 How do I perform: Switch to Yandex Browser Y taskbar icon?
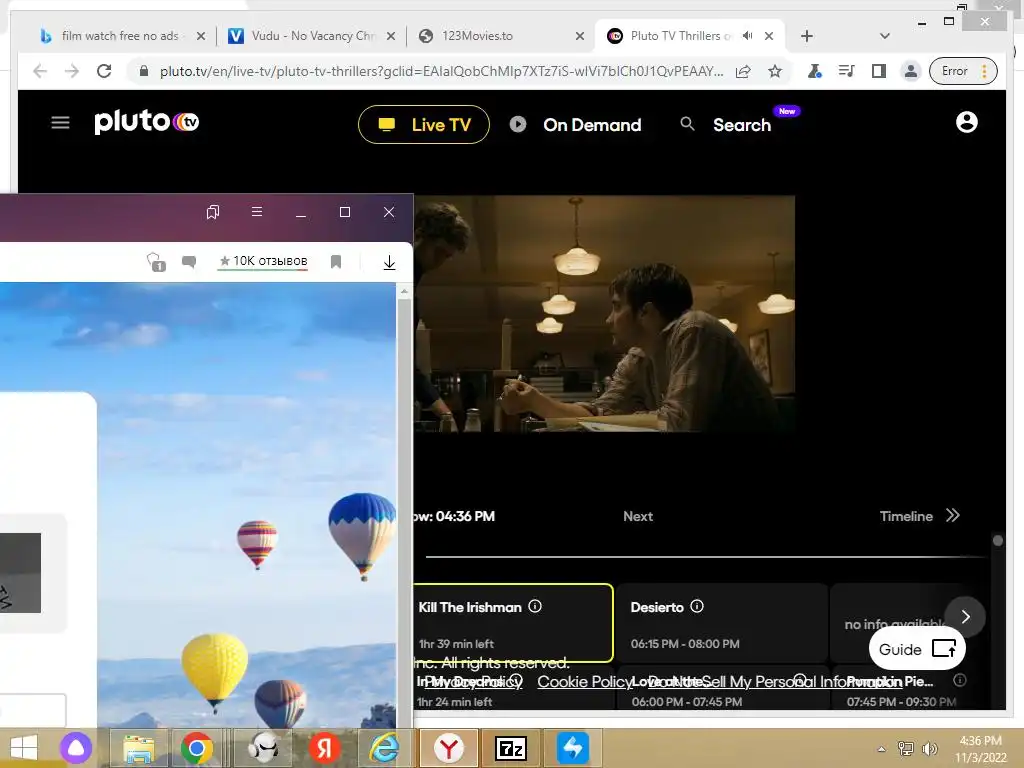coord(449,748)
